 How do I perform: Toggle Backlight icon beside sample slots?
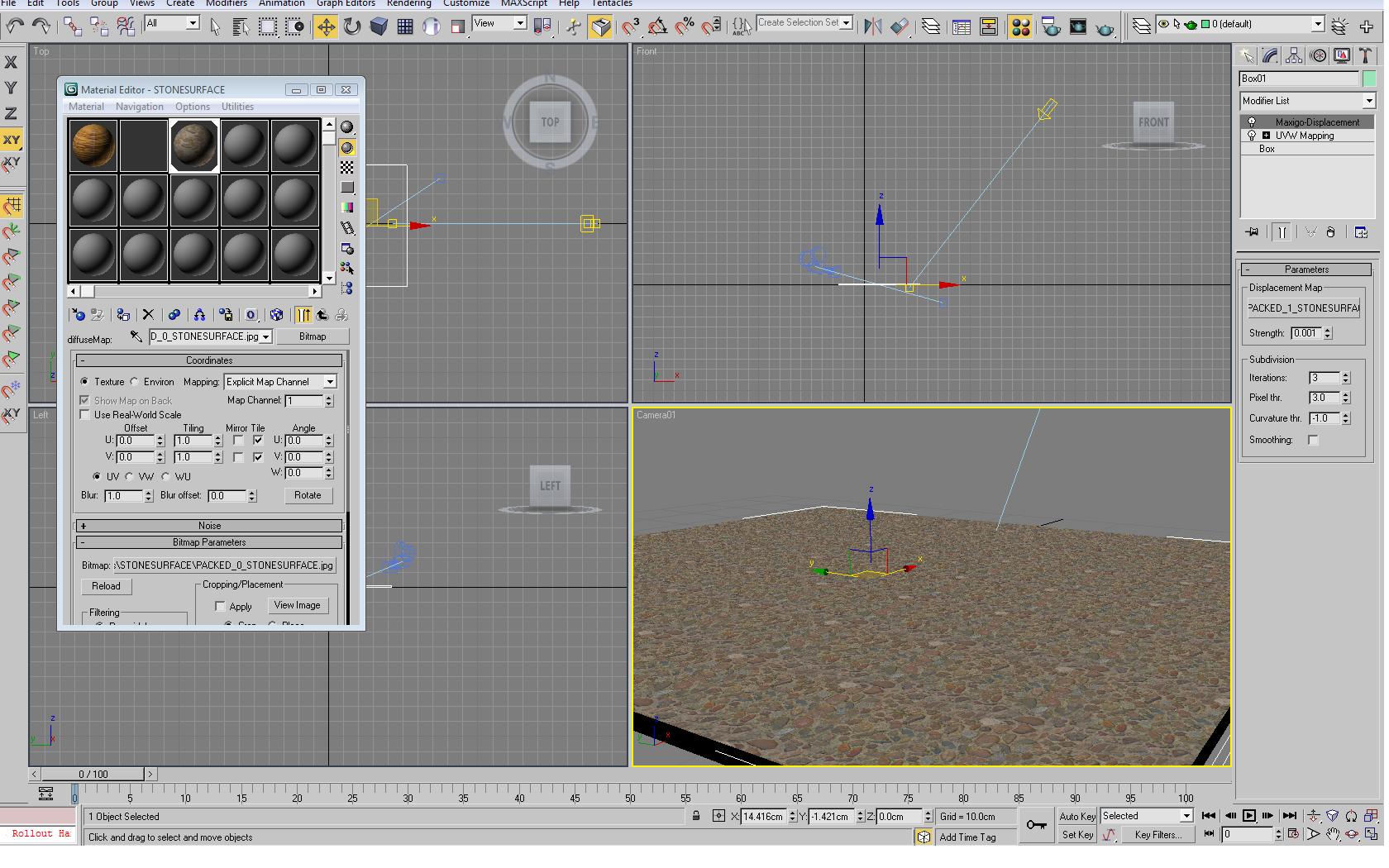tap(347, 147)
